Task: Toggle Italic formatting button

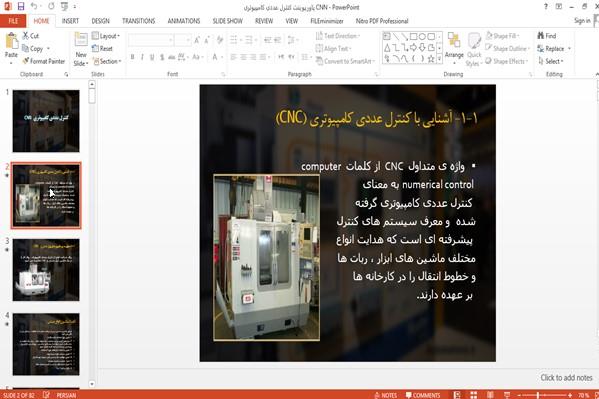Action: coord(142,57)
